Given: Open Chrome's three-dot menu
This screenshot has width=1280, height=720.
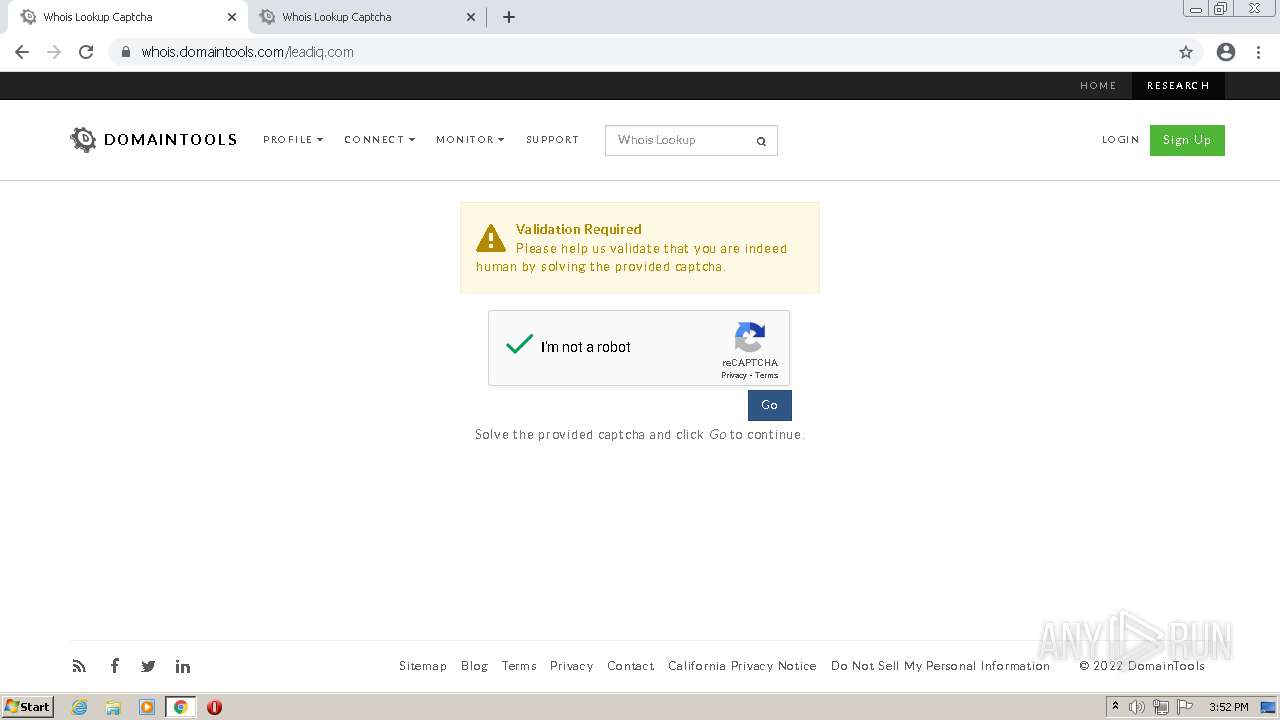Looking at the screenshot, I should pyautogui.click(x=1259, y=52).
